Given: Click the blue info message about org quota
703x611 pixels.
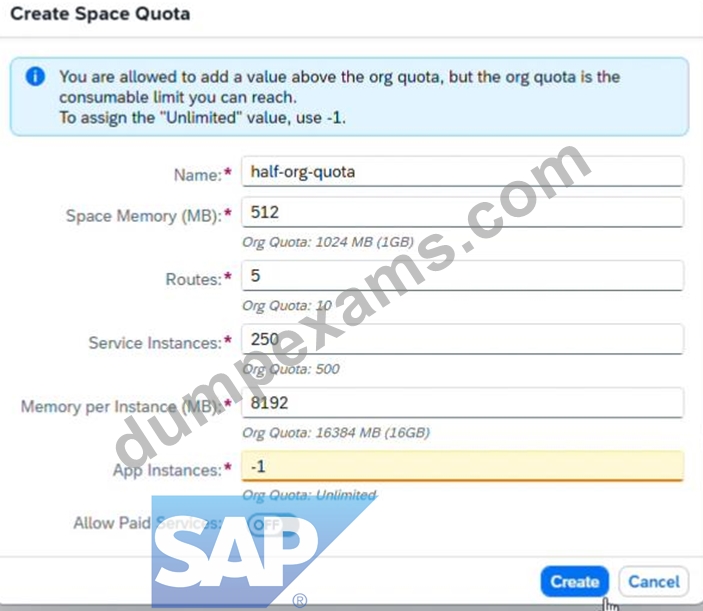Looking at the screenshot, I should [349, 96].
